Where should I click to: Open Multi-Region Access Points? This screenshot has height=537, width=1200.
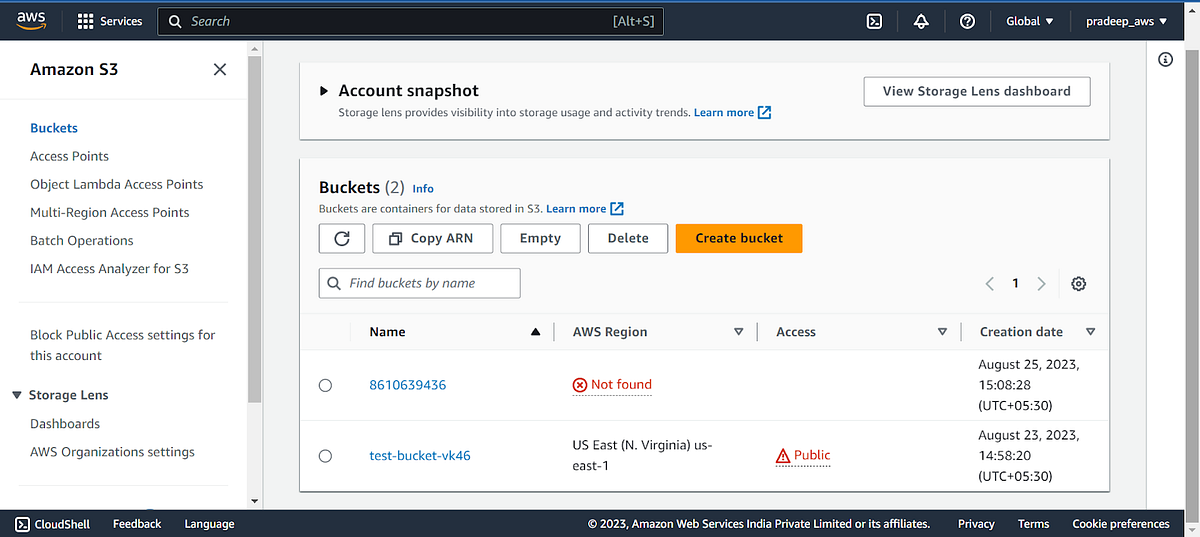tap(109, 212)
